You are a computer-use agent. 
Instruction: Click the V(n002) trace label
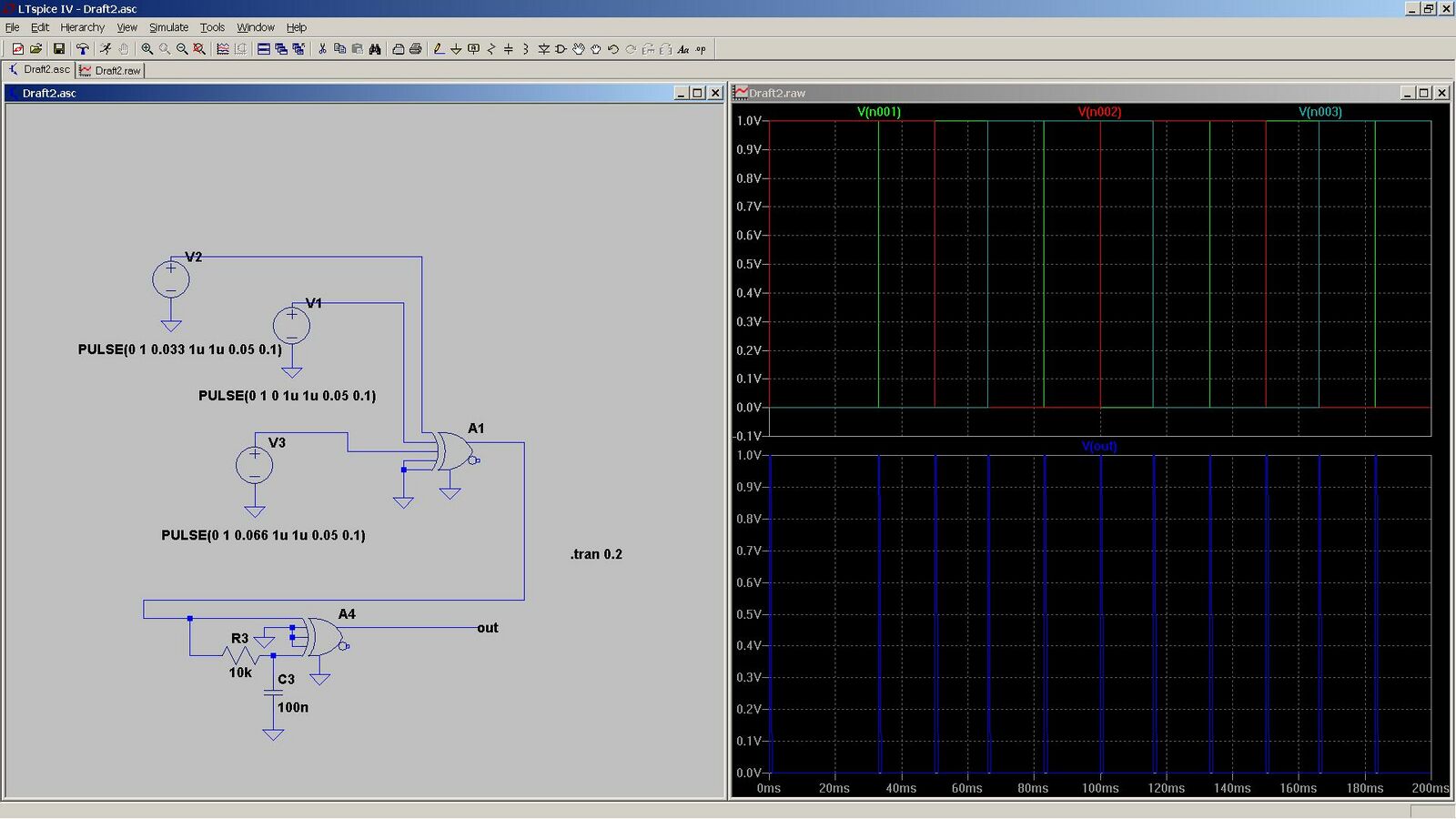[1099, 112]
